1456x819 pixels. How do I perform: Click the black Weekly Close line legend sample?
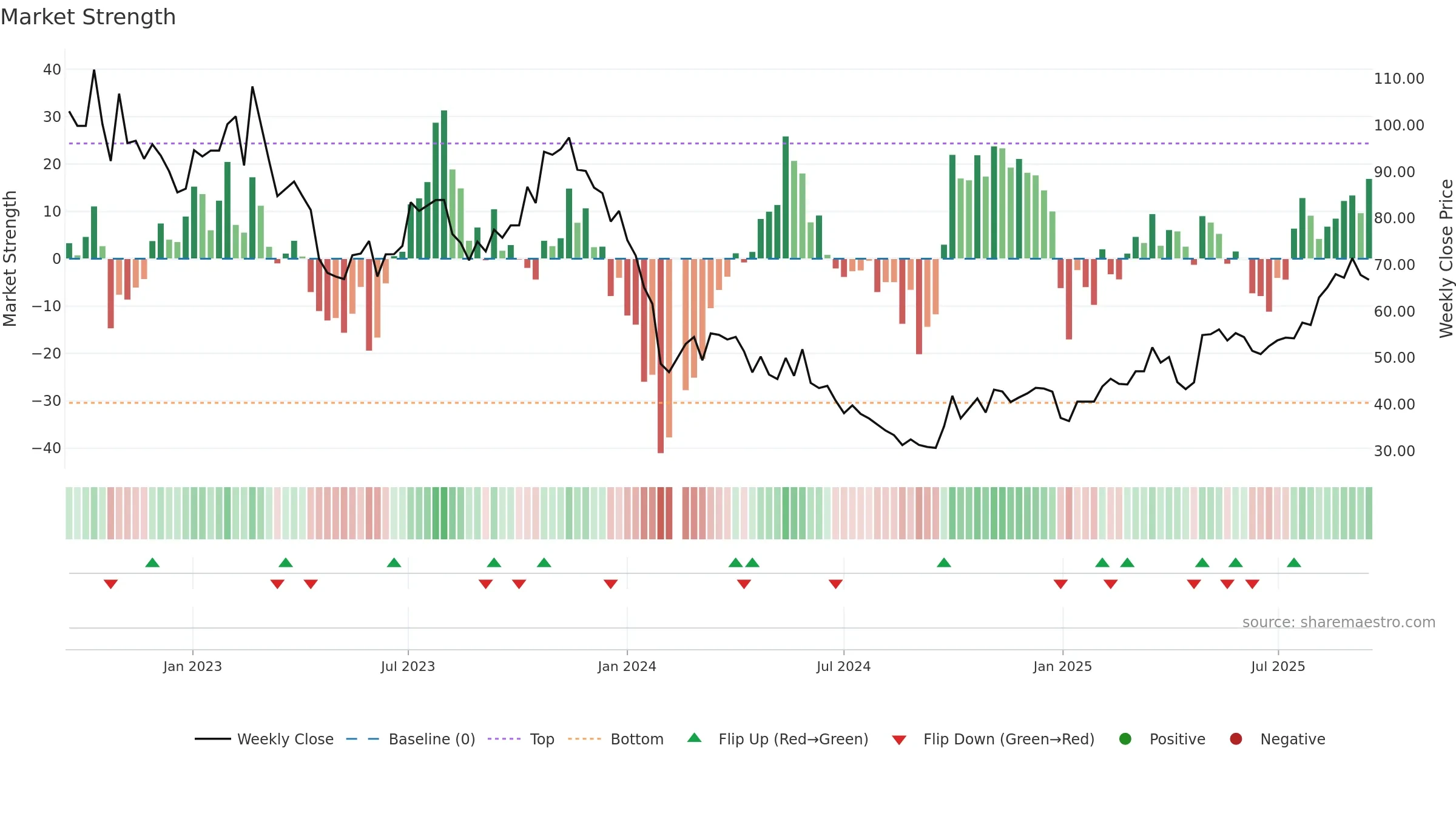(x=213, y=739)
